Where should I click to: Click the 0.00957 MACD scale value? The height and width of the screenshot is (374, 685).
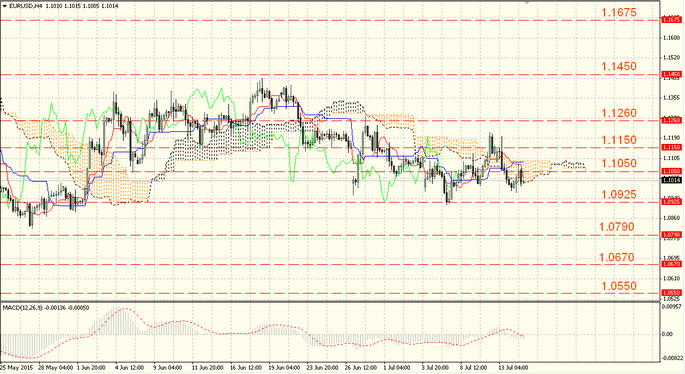coord(672,307)
